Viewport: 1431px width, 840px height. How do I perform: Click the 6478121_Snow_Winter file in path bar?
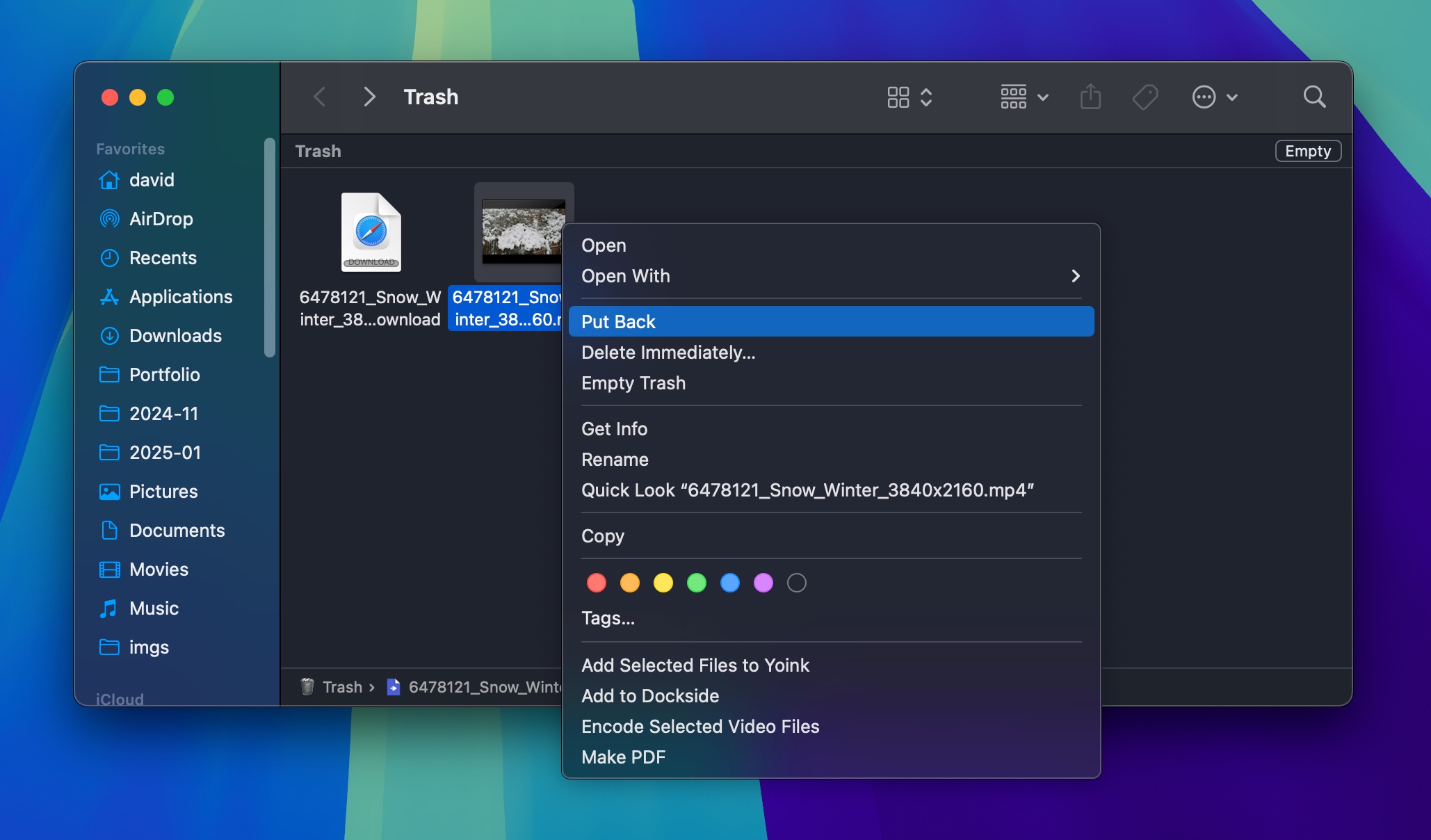click(474, 687)
